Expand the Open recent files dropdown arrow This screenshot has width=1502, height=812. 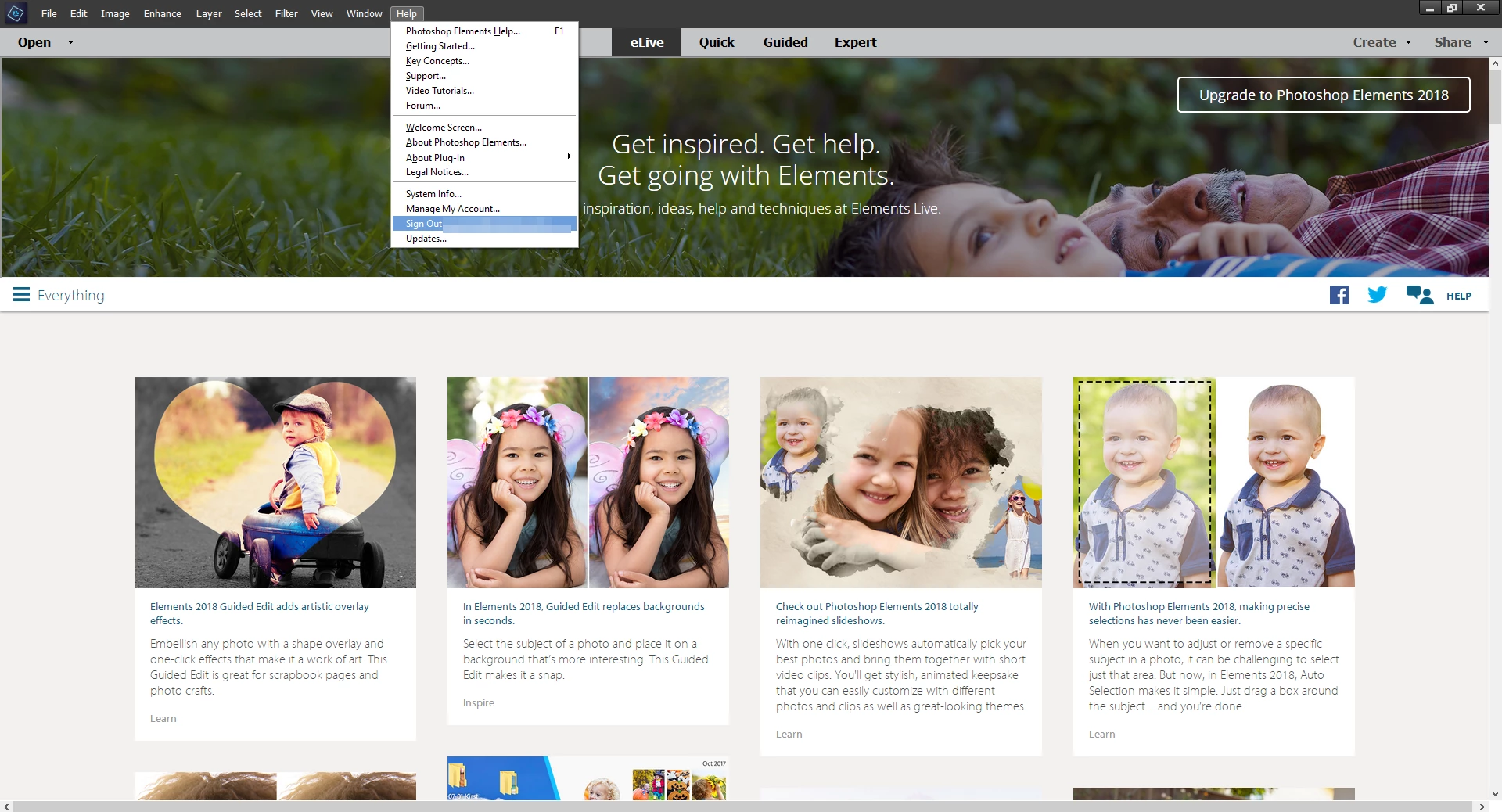[70, 42]
